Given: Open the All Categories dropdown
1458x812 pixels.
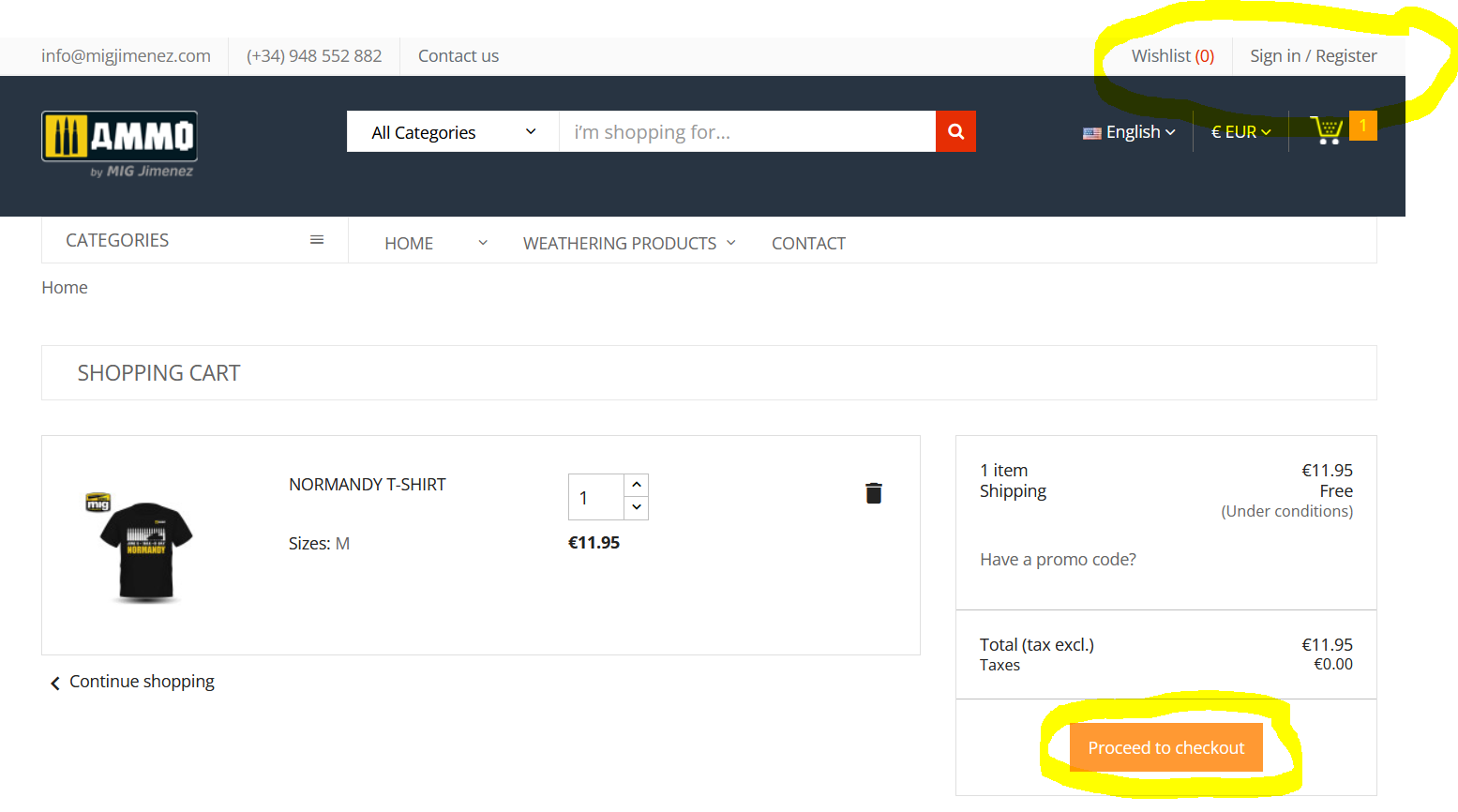Looking at the screenshot, I should [x=453, y=132].
